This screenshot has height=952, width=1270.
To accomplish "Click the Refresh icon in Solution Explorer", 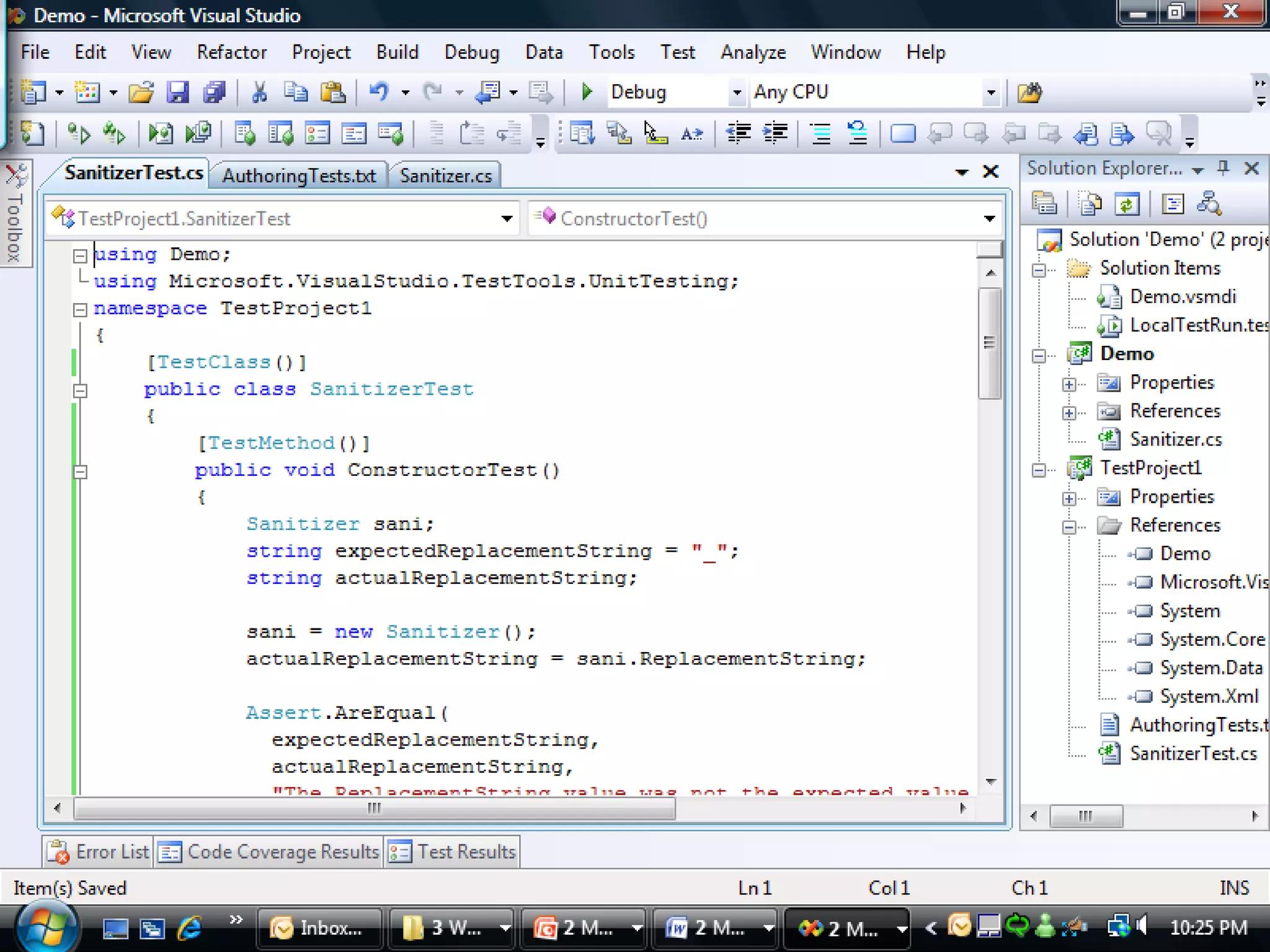I will 1127,204.
